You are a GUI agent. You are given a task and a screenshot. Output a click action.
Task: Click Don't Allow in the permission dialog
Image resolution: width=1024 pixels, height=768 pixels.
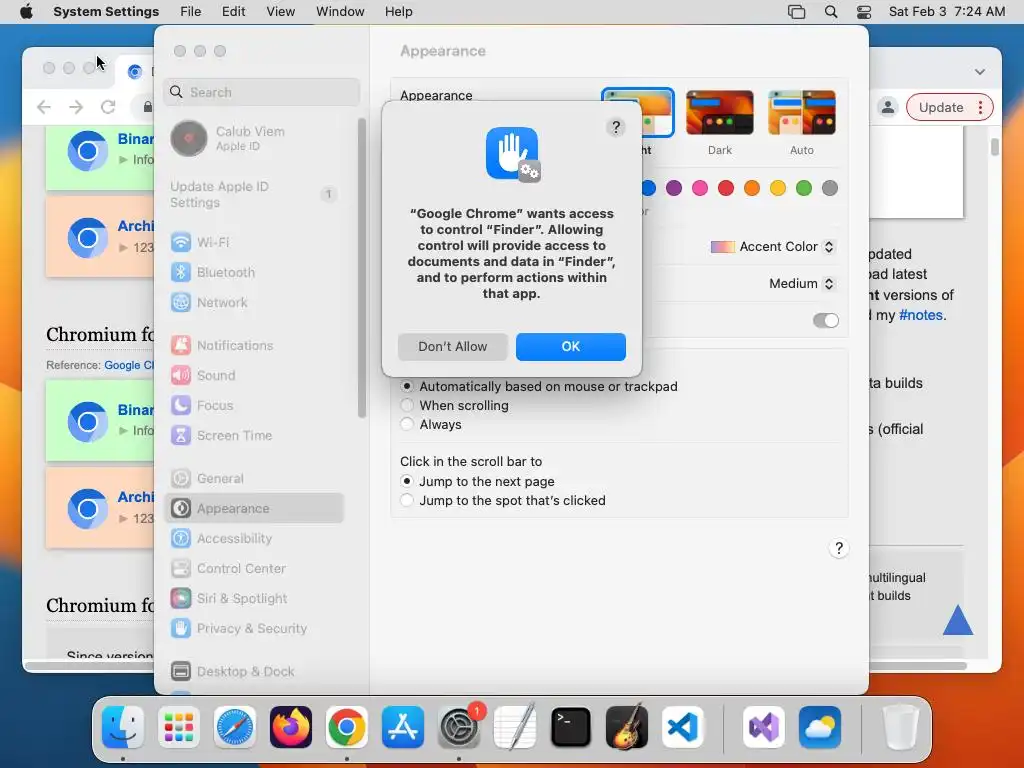[x=453, y=346]
